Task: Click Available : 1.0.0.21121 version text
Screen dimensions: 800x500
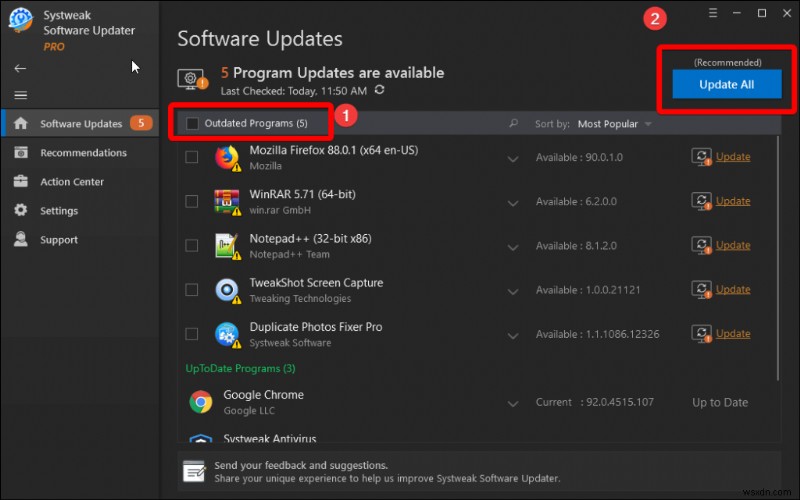Action: click(588, 290)
